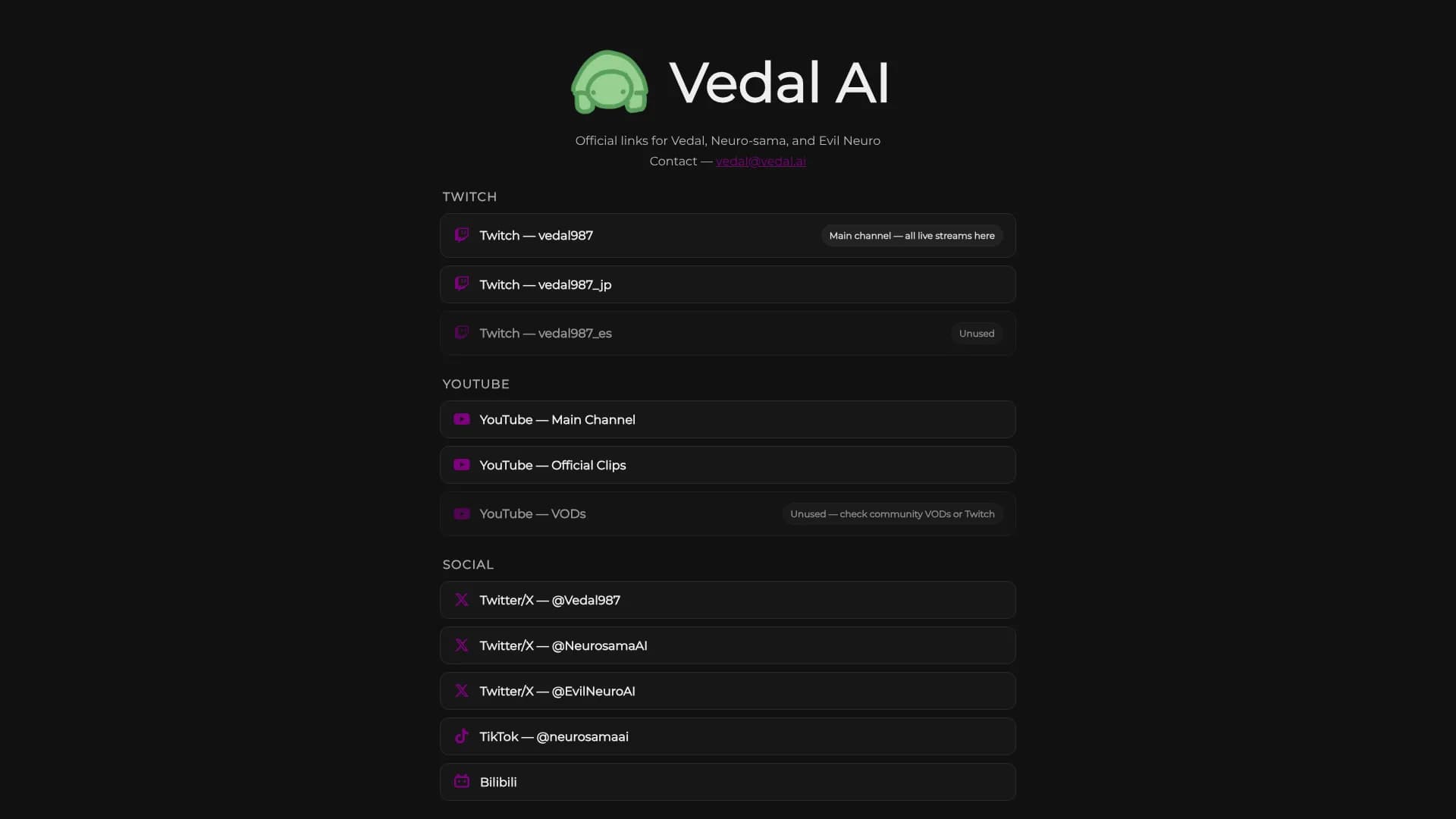Image resolution: width=1456 pixels, height=819 pixels.
Task: Open the Twitch vedal987 main channel link
Action: tap(536, 236)
